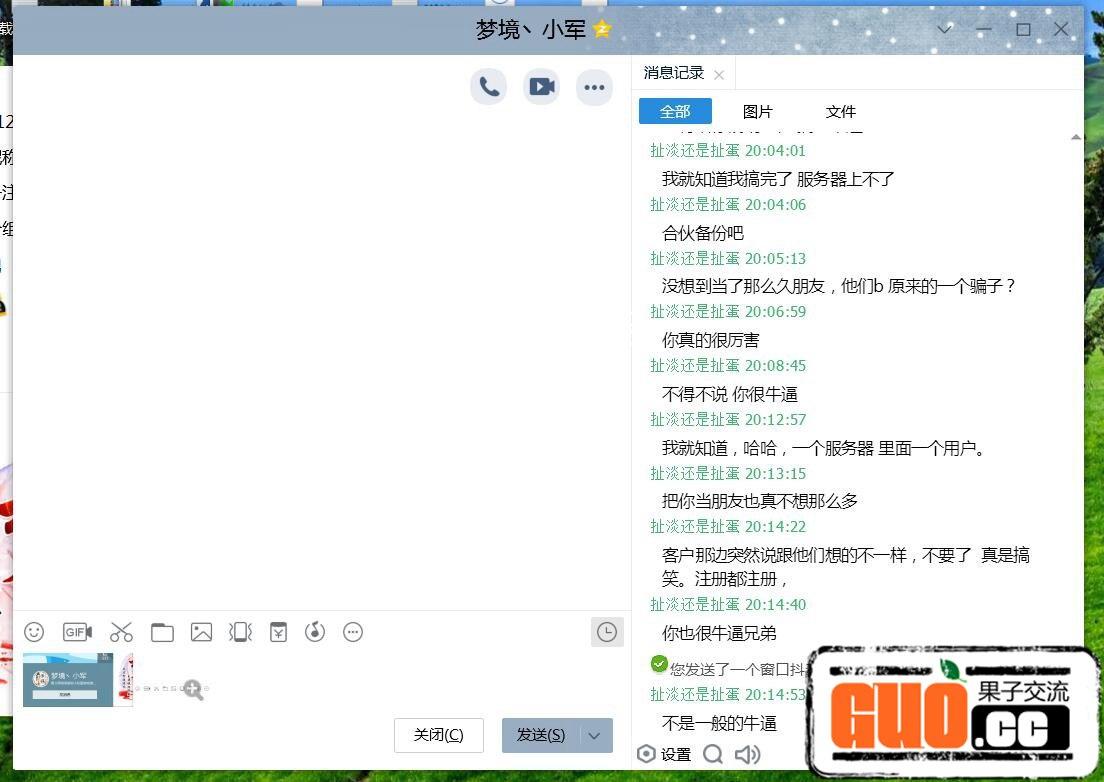This screenshot has width=1104, height=782.
Task: Switch to the 图片 tab in message history
Action: [757, 111]
